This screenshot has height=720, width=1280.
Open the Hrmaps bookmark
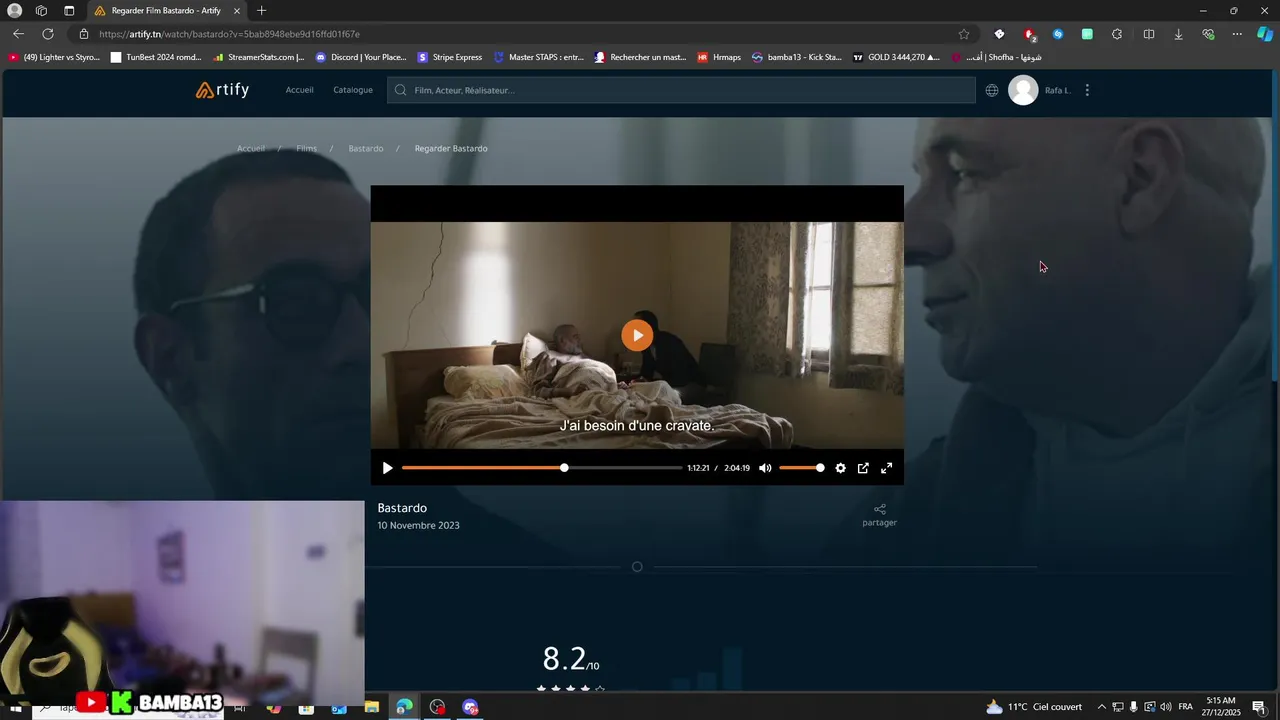[719, 57]
